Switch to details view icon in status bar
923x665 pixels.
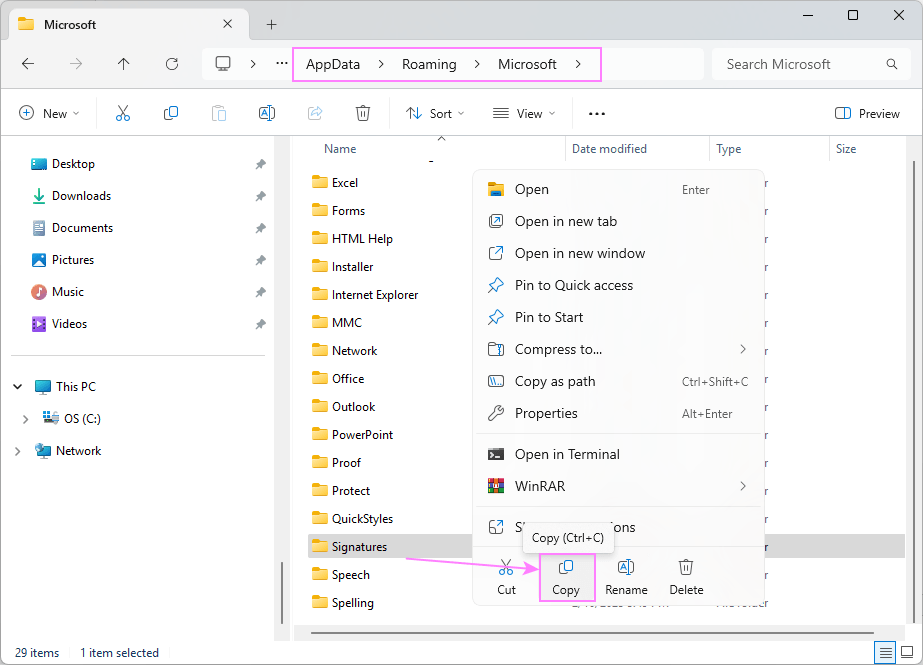[885, 652]
